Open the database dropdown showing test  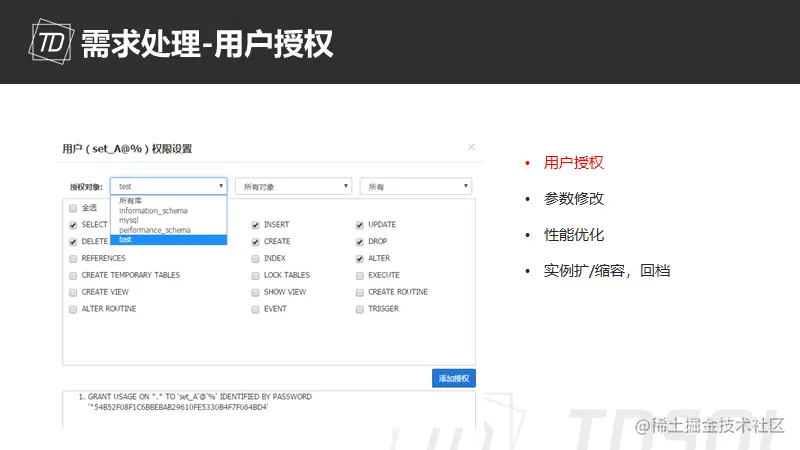pyautogui.click(x=168, y=186)
